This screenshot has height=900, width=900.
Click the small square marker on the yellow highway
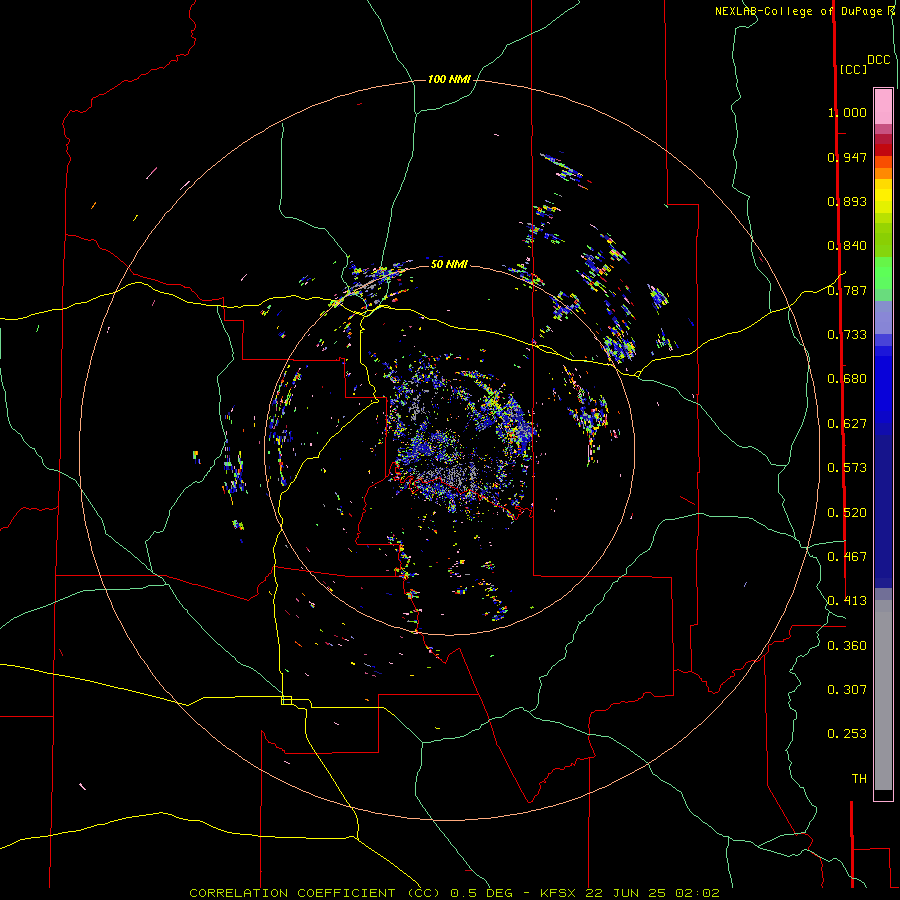(x=286, y=700)
